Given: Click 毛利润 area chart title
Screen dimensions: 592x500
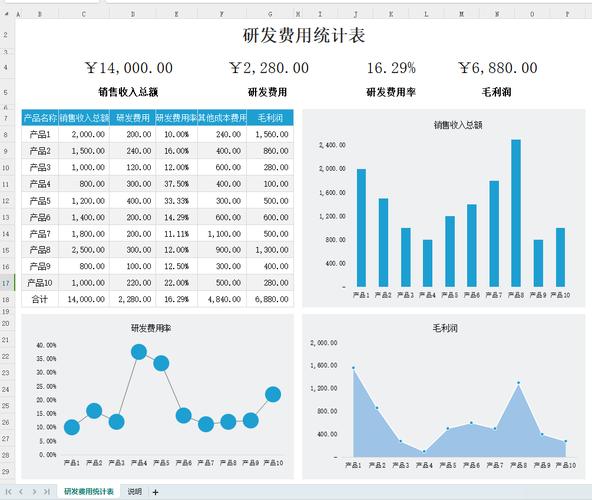Looking at the screenshot, I should pos(446,328).
